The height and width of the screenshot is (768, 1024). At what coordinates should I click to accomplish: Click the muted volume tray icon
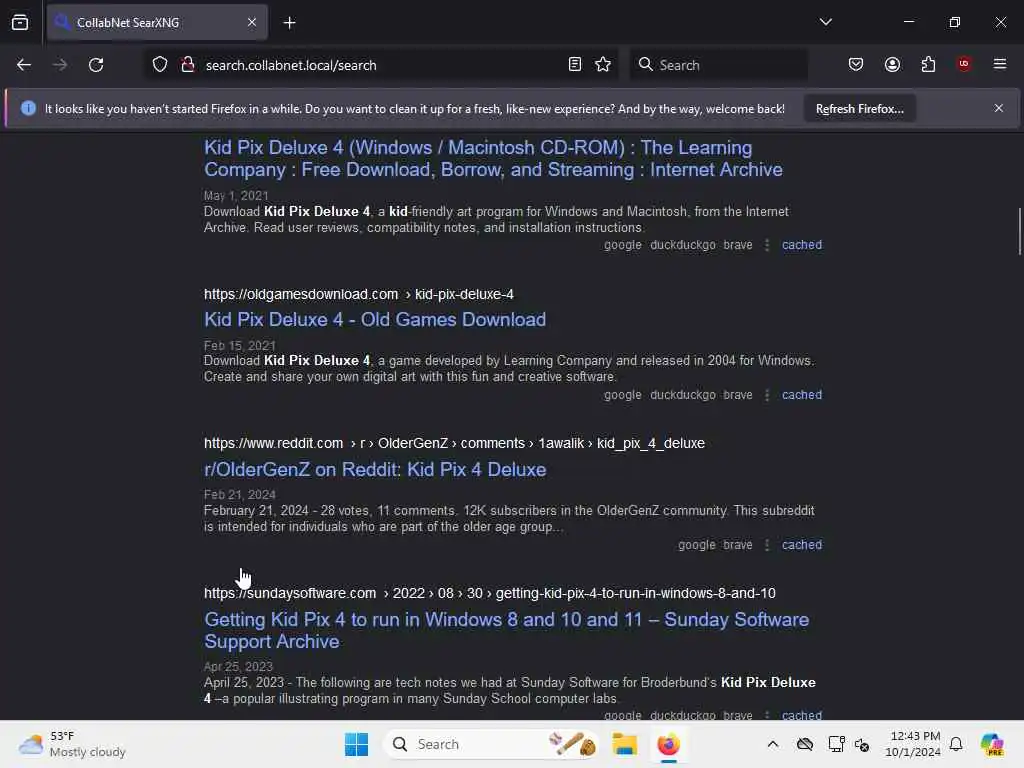pos(862,744)
